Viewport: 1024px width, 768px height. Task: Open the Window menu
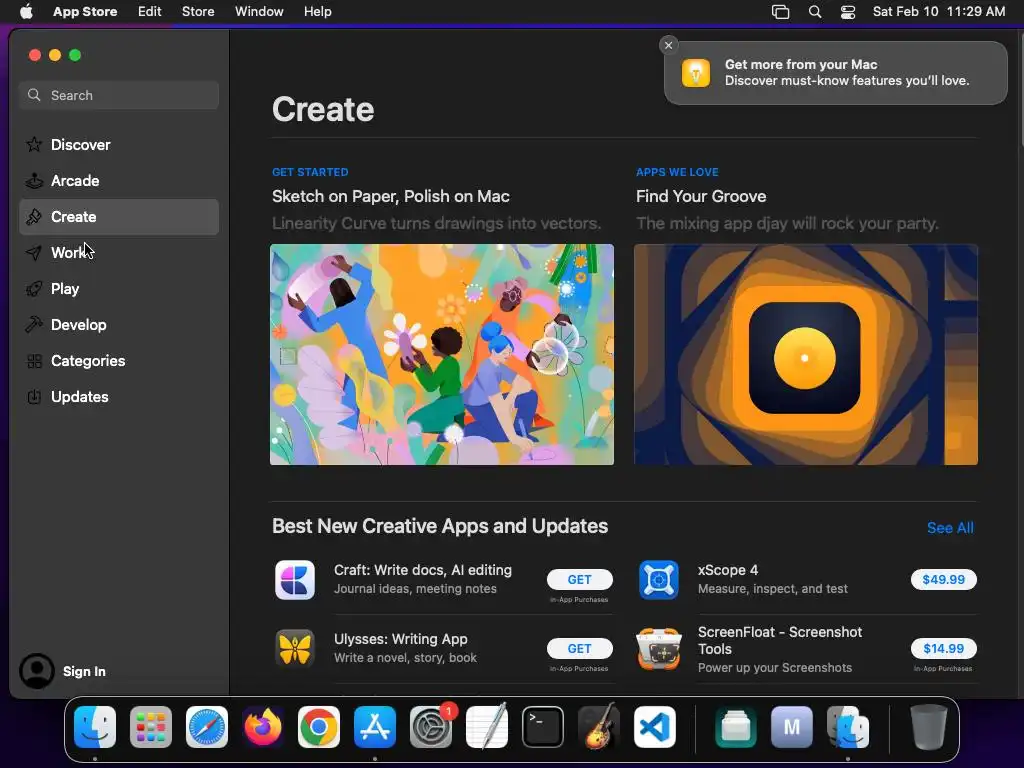click(259, 12)
